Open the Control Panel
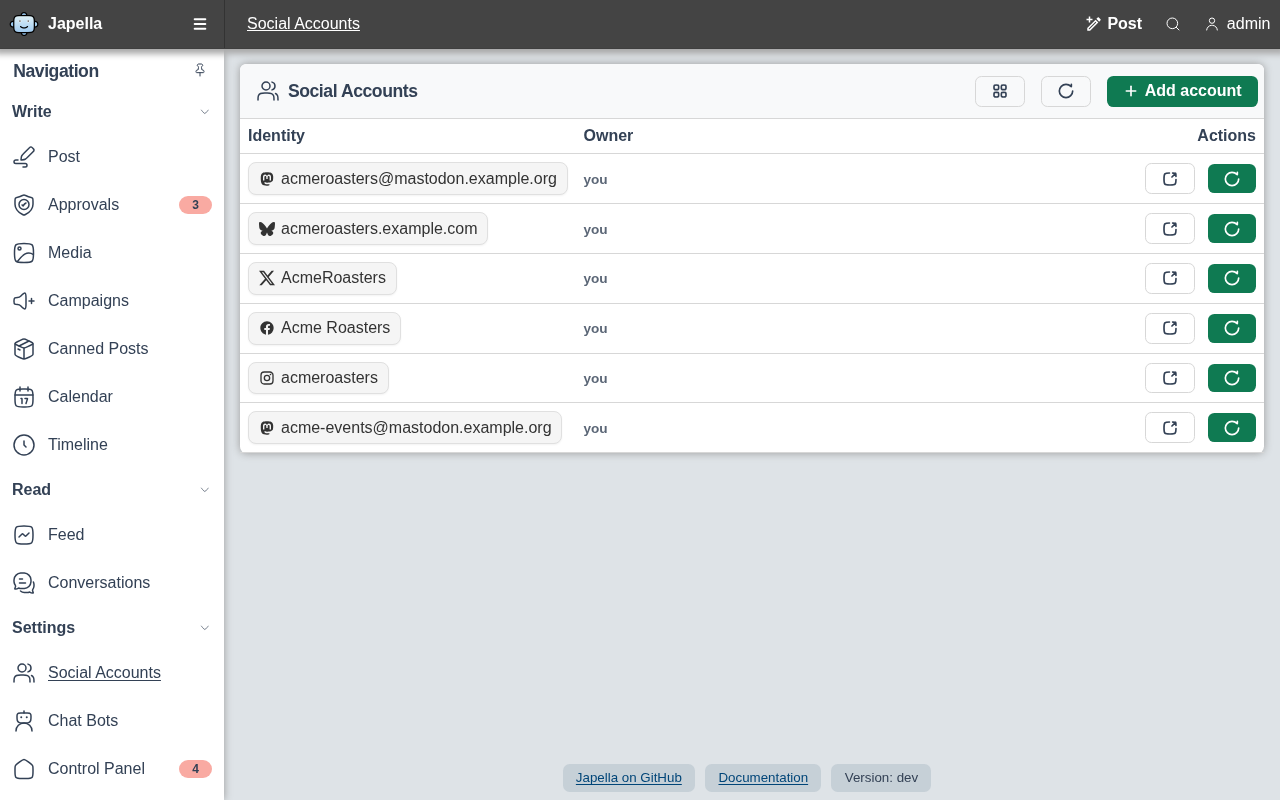Screen dimensions: 1280x800 click(x=112, y=769)
